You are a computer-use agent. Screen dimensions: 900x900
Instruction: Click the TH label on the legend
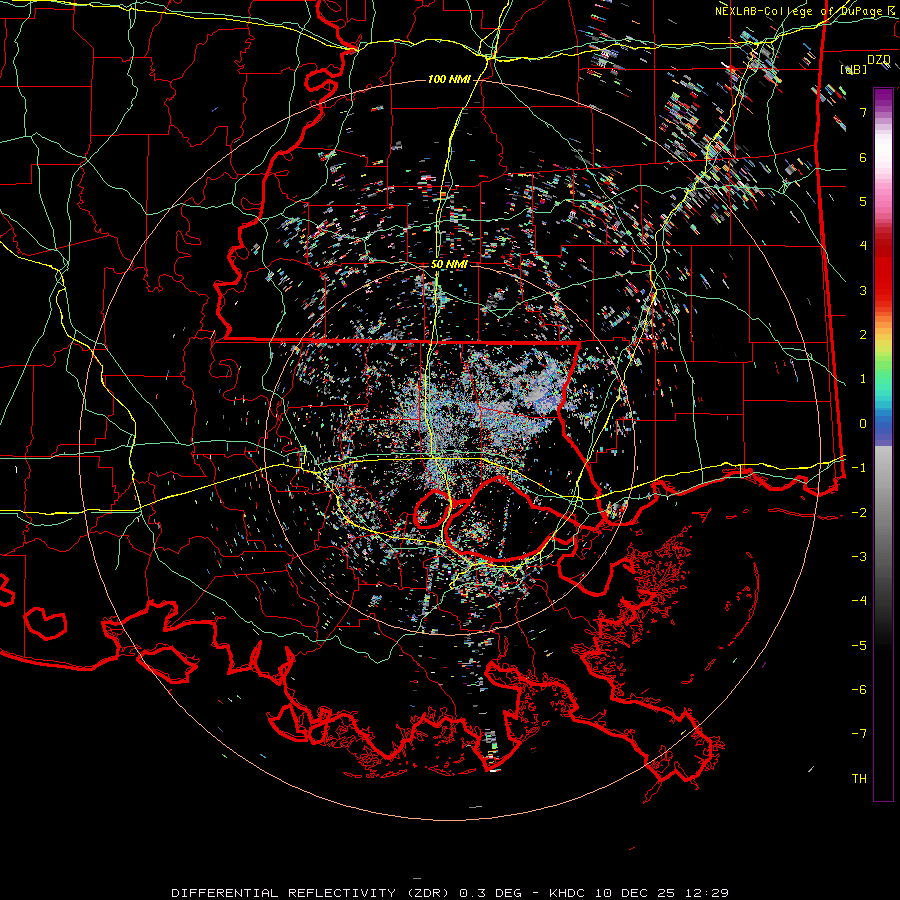[x=859, y=778]
